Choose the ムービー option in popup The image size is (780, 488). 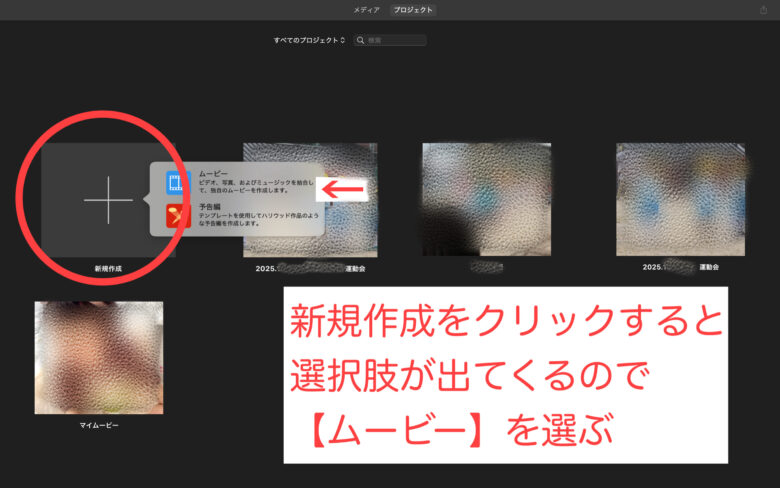[213, 174]
